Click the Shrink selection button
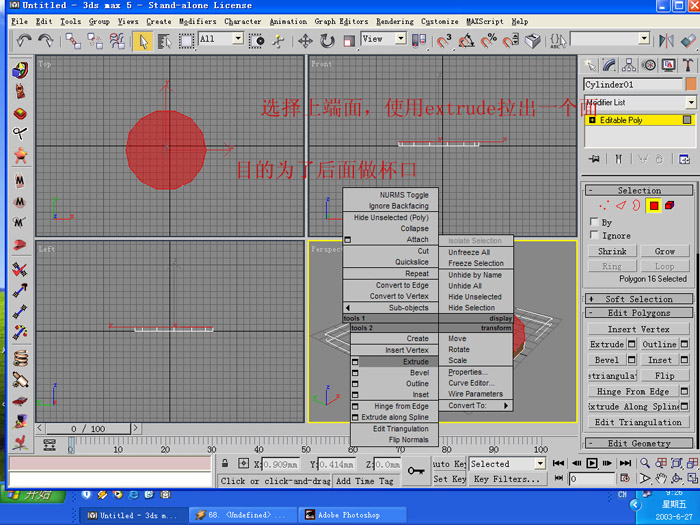 click(612, 251)
